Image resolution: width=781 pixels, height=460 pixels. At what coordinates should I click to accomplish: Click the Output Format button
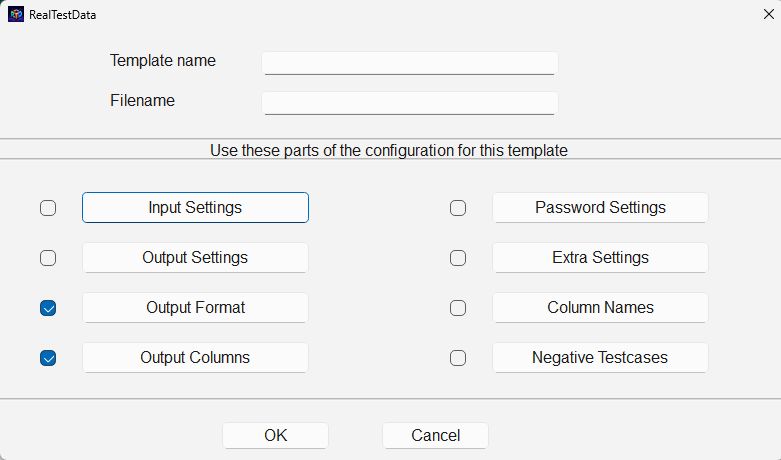coord(195,308)
